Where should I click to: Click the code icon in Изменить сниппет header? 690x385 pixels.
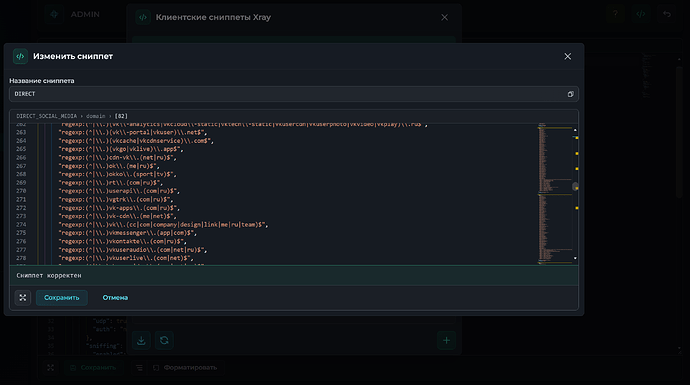(x=20, y=56)
